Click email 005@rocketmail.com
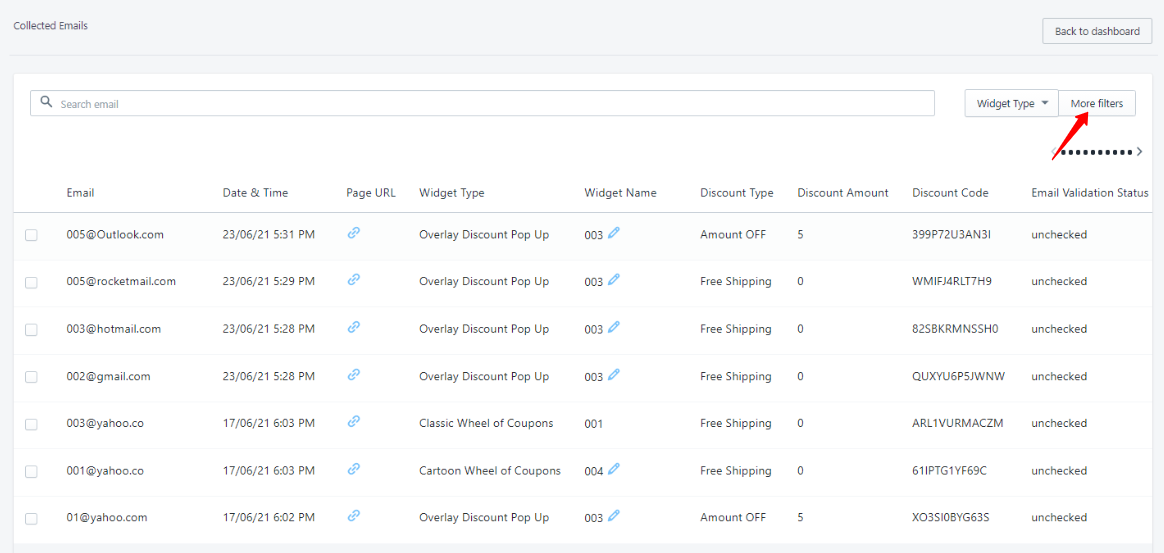 tap(121, 281)
